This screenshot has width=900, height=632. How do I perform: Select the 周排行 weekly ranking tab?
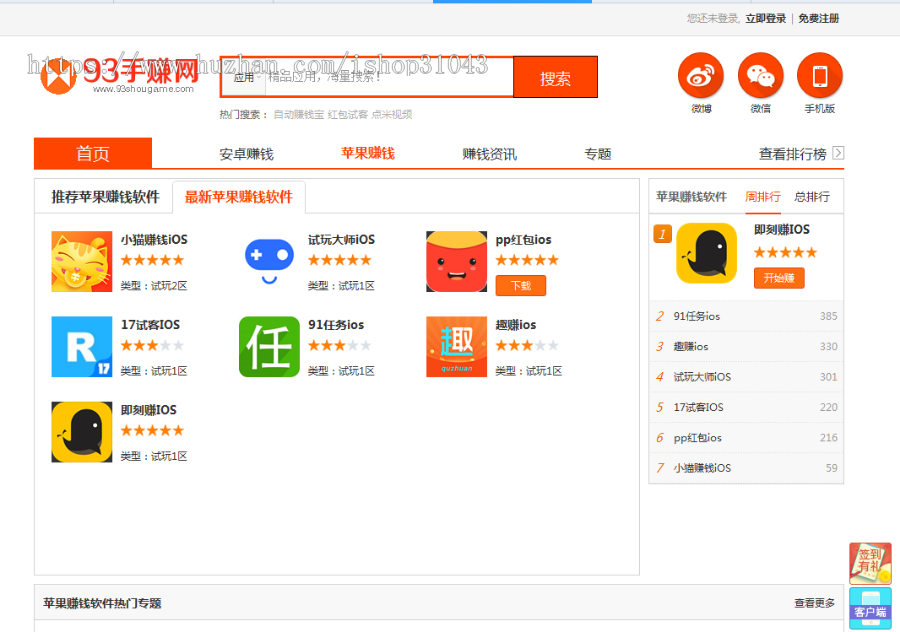click(x=762, y=197)
